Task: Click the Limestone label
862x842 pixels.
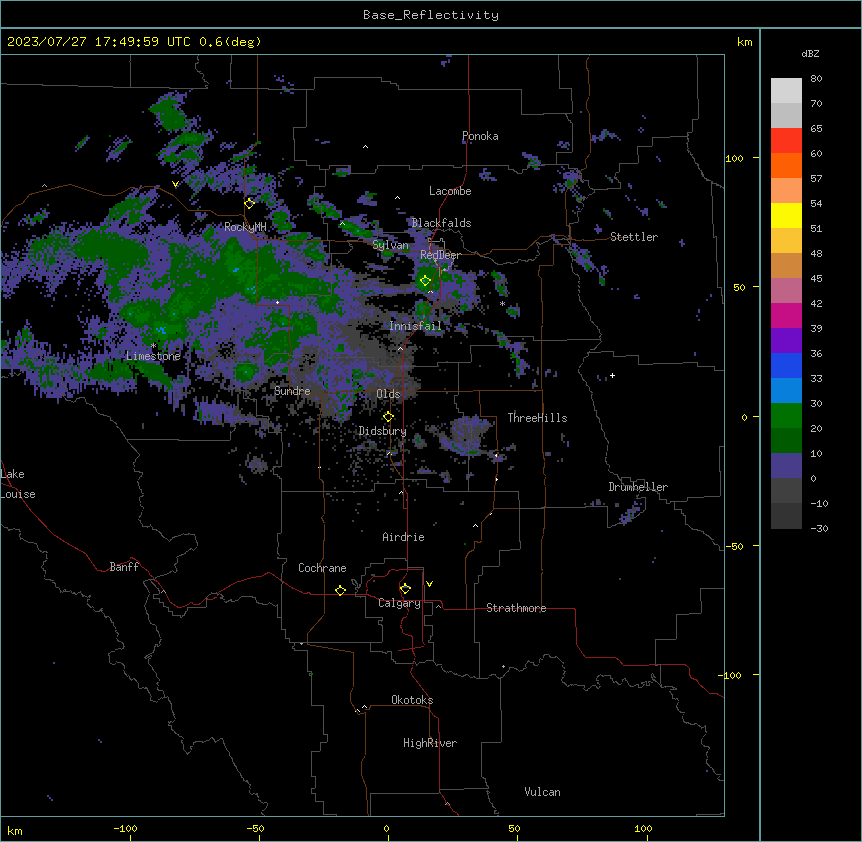Action: coord(153,356)
